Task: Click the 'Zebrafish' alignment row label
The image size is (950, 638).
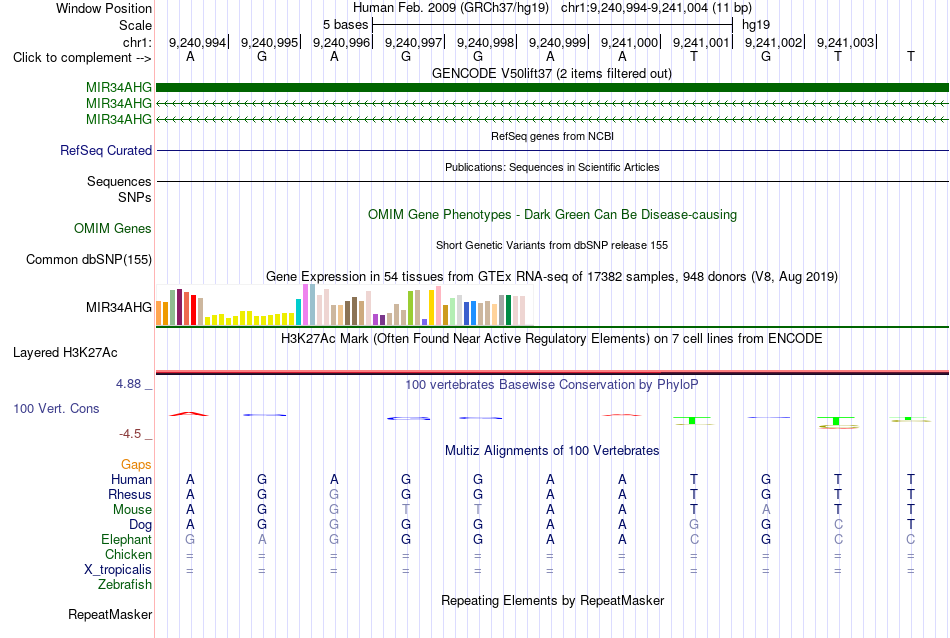Action: pyautogui.click(x=125, y=585)
